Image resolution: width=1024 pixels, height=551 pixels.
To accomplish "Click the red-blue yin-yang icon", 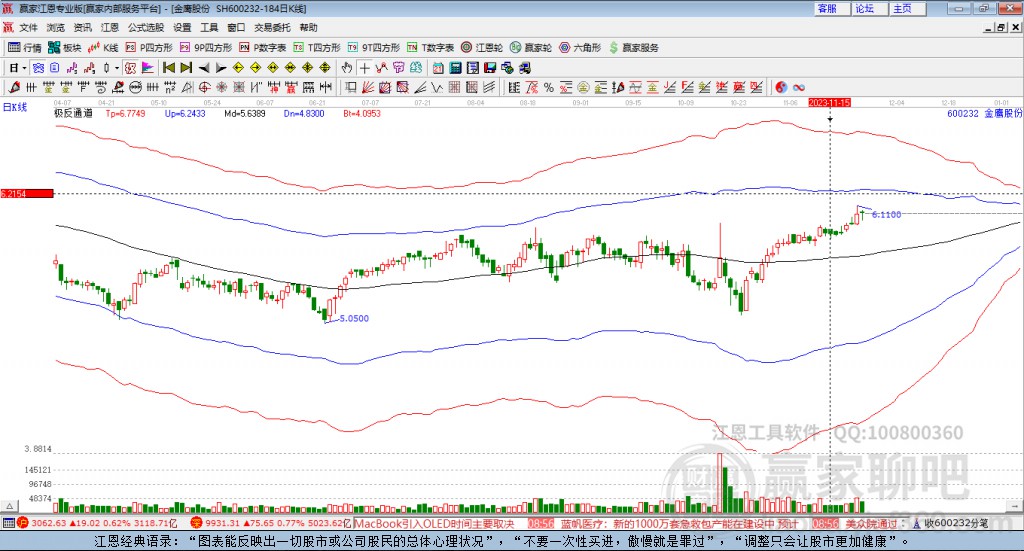I will [x=781, y=87].
